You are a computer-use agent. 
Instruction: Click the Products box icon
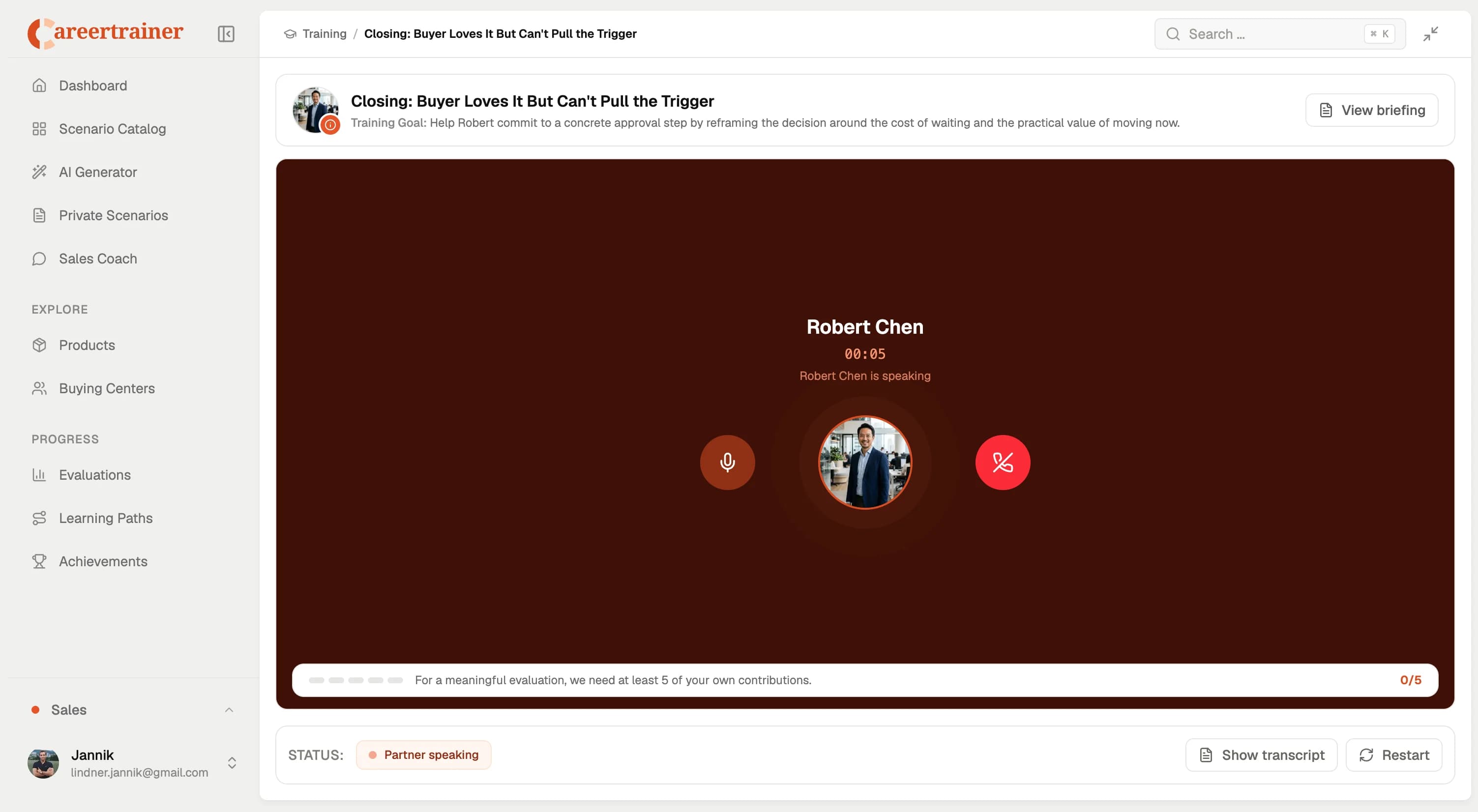pyautogui.click(x=39, y=345)
